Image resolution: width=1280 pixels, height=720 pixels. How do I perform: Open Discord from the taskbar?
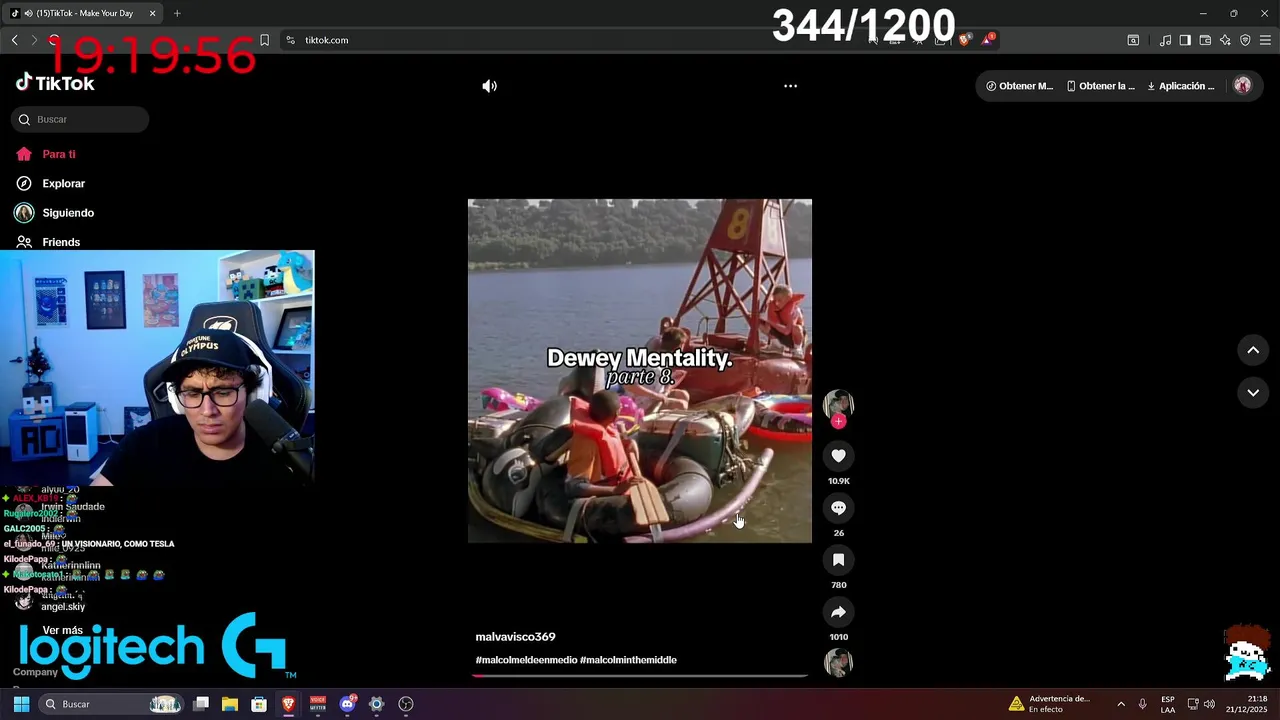coord(347,704)
